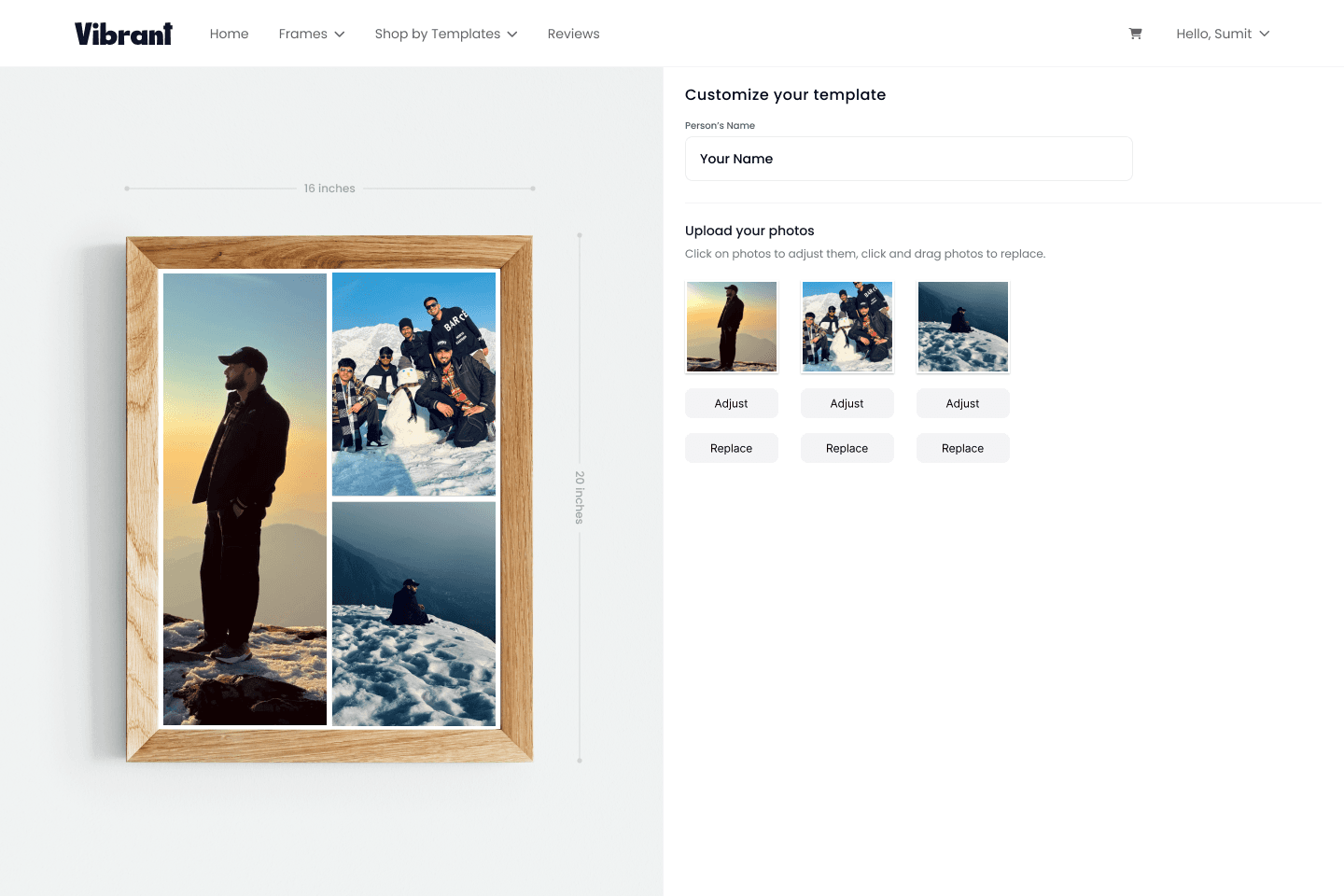This screenshot has width=1344, height=896.
Task: Select the group snowman photo thumbnail
Action: 847,327
